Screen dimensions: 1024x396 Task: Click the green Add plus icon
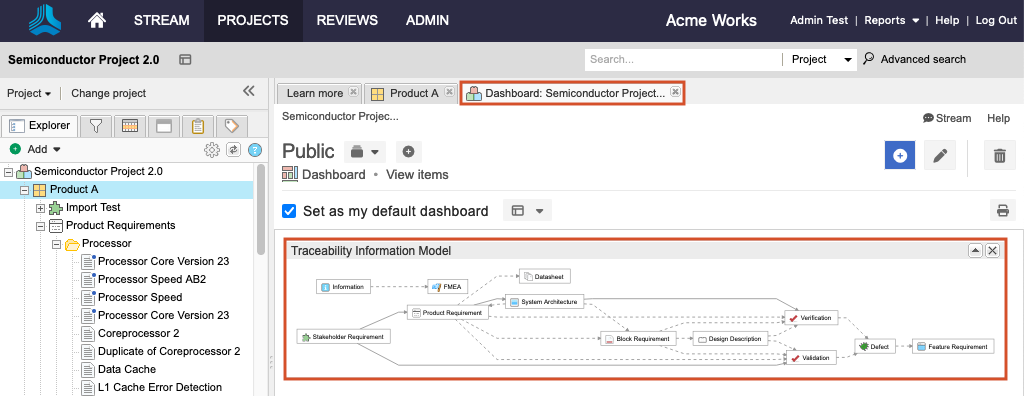point(16,149)
